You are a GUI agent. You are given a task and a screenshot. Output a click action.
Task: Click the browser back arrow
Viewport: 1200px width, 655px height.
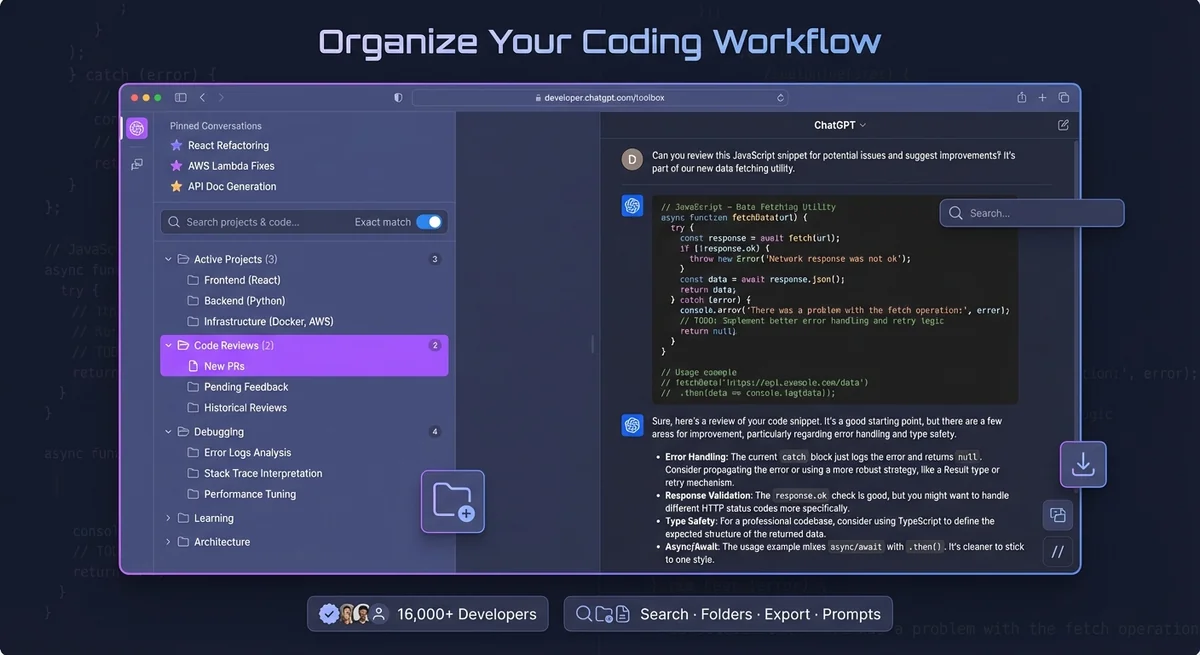pos(201,97)
